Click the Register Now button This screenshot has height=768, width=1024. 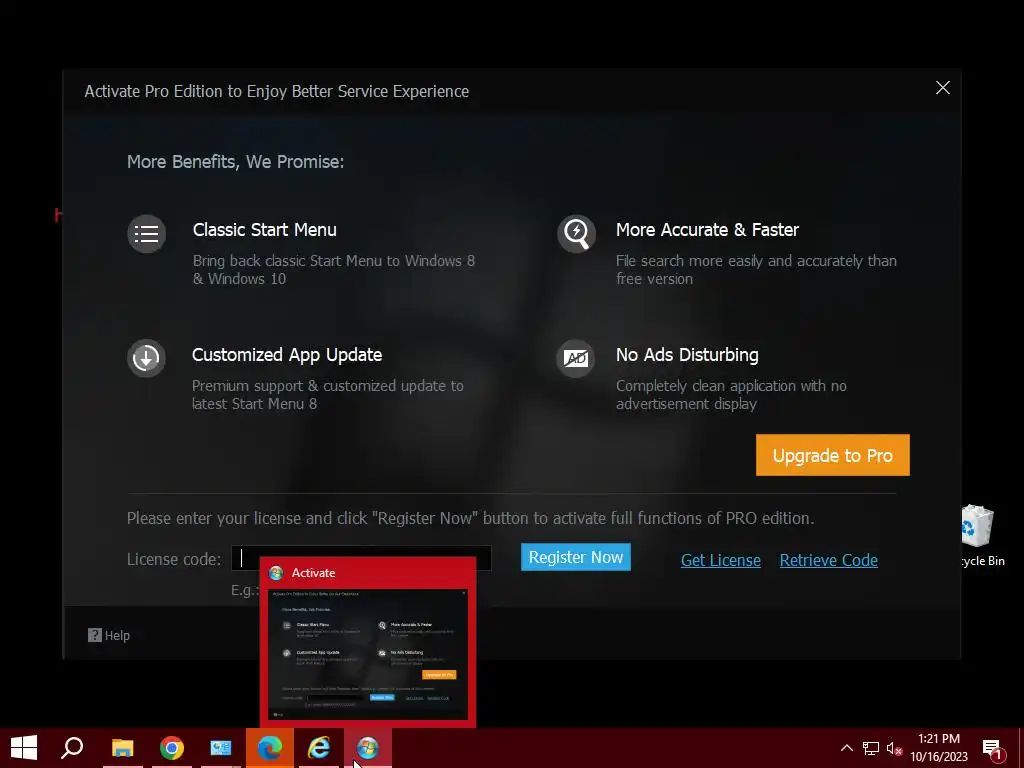[576, 557]
